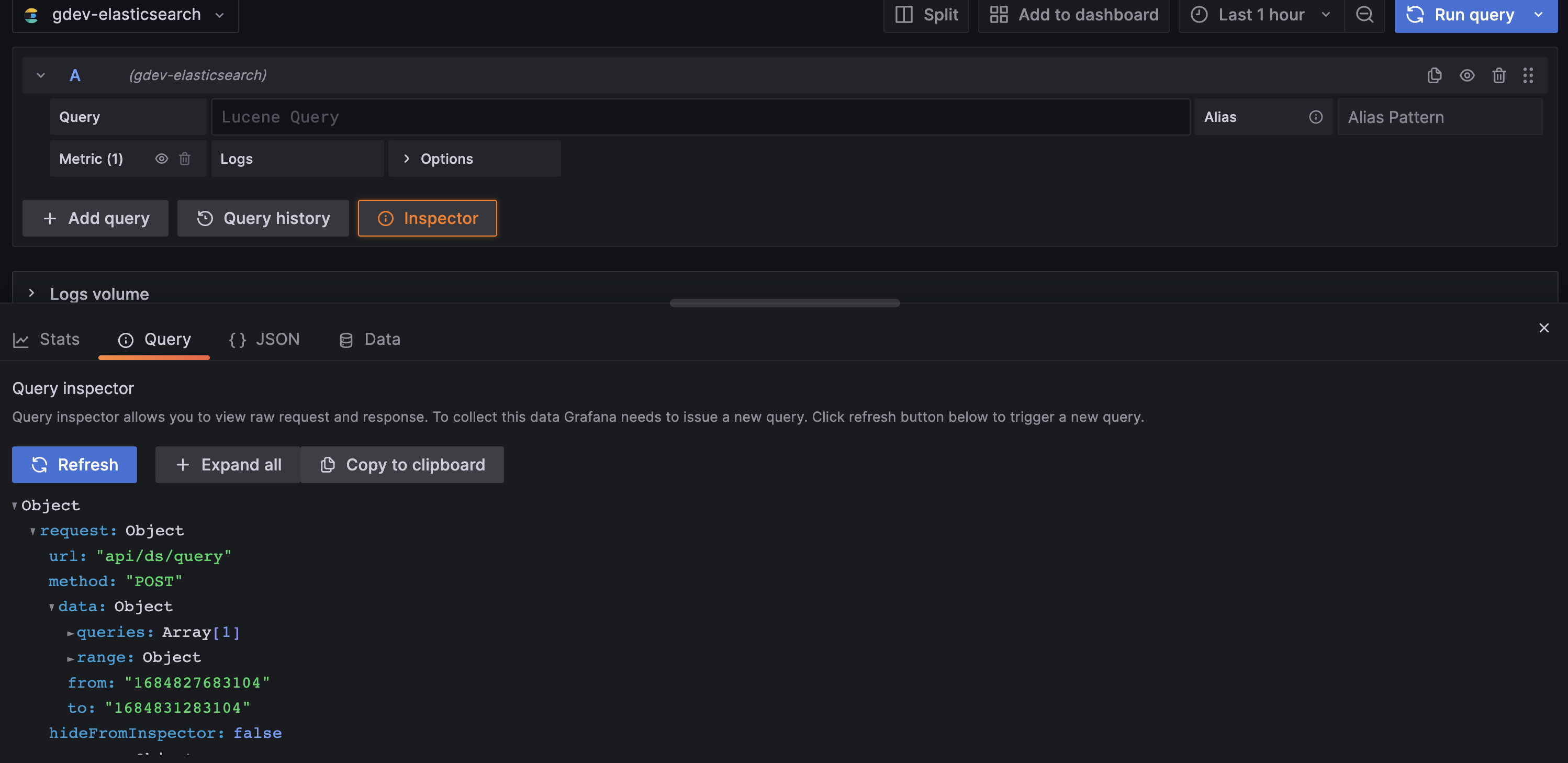Duplicate query A
1568x763 pixels.
pos(1435,75)
